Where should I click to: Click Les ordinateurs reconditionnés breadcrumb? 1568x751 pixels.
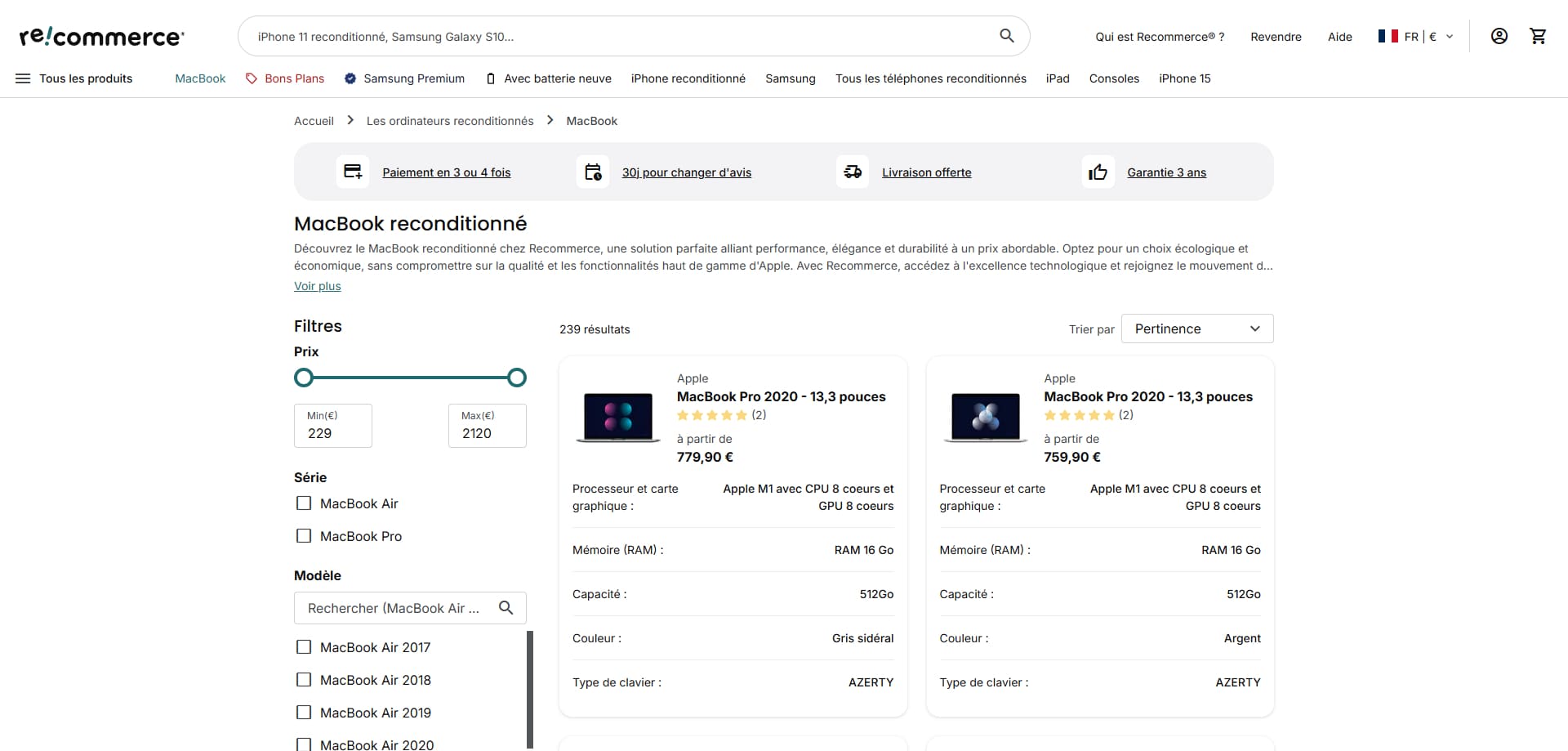click(x=450, y=121)
